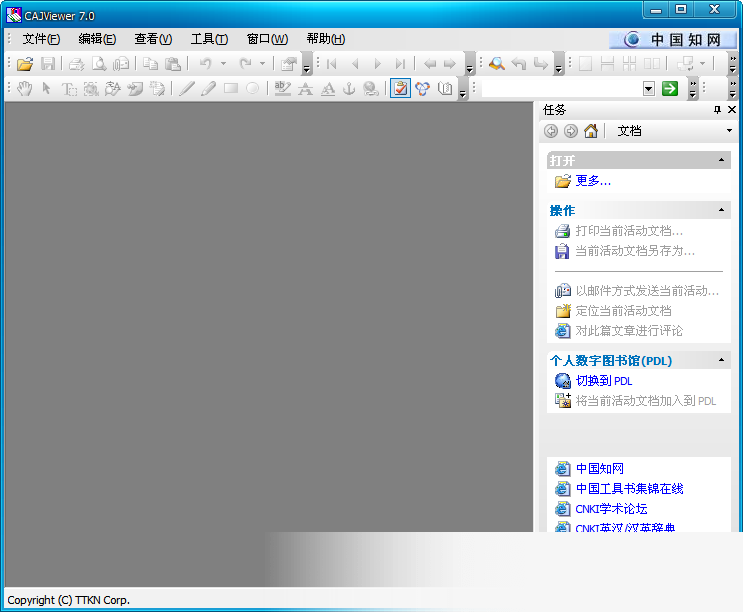Open the 编辑(E) menu
The height and width of the screenshot is (612, 743).
[x=97, y=39]
